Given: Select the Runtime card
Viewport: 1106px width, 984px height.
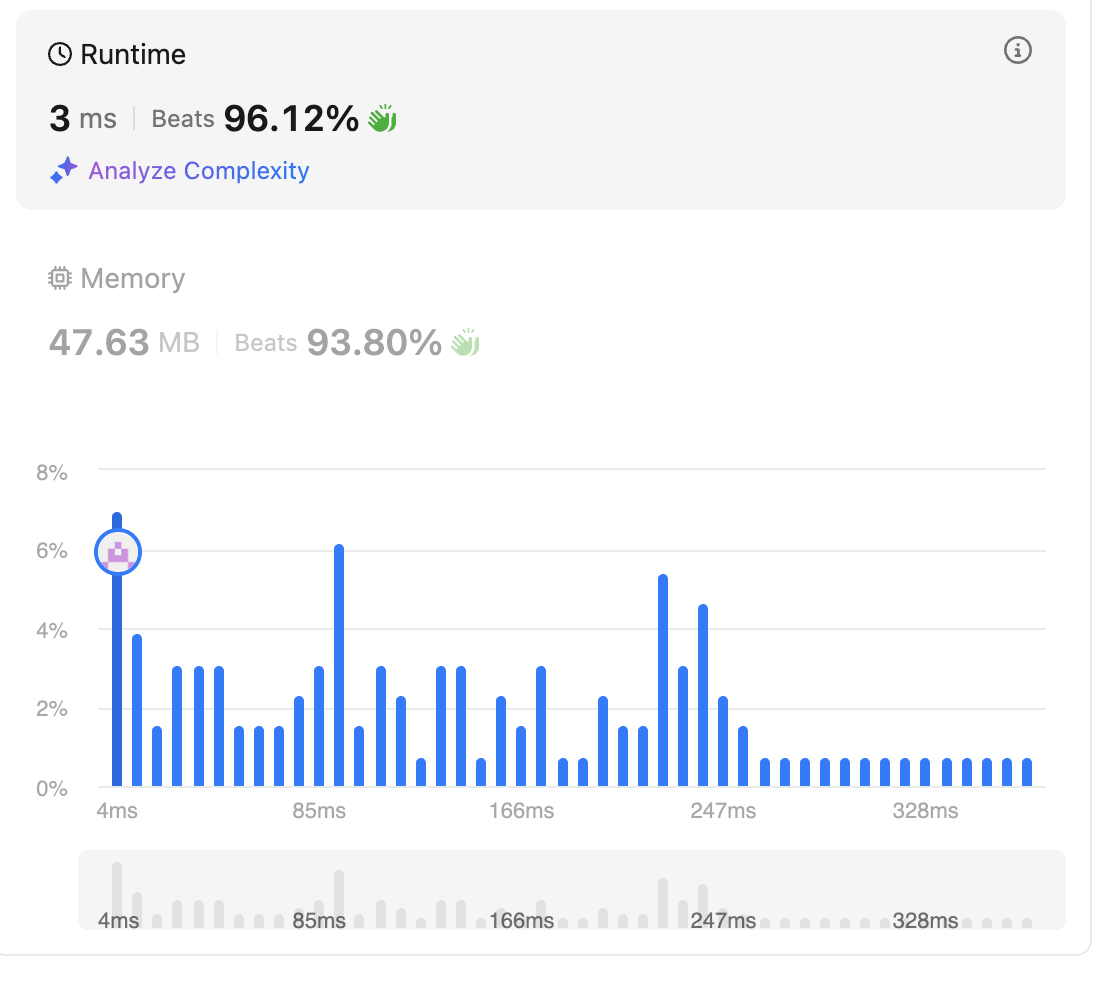Looking at the screenshot, I should (x=540, y=110).
